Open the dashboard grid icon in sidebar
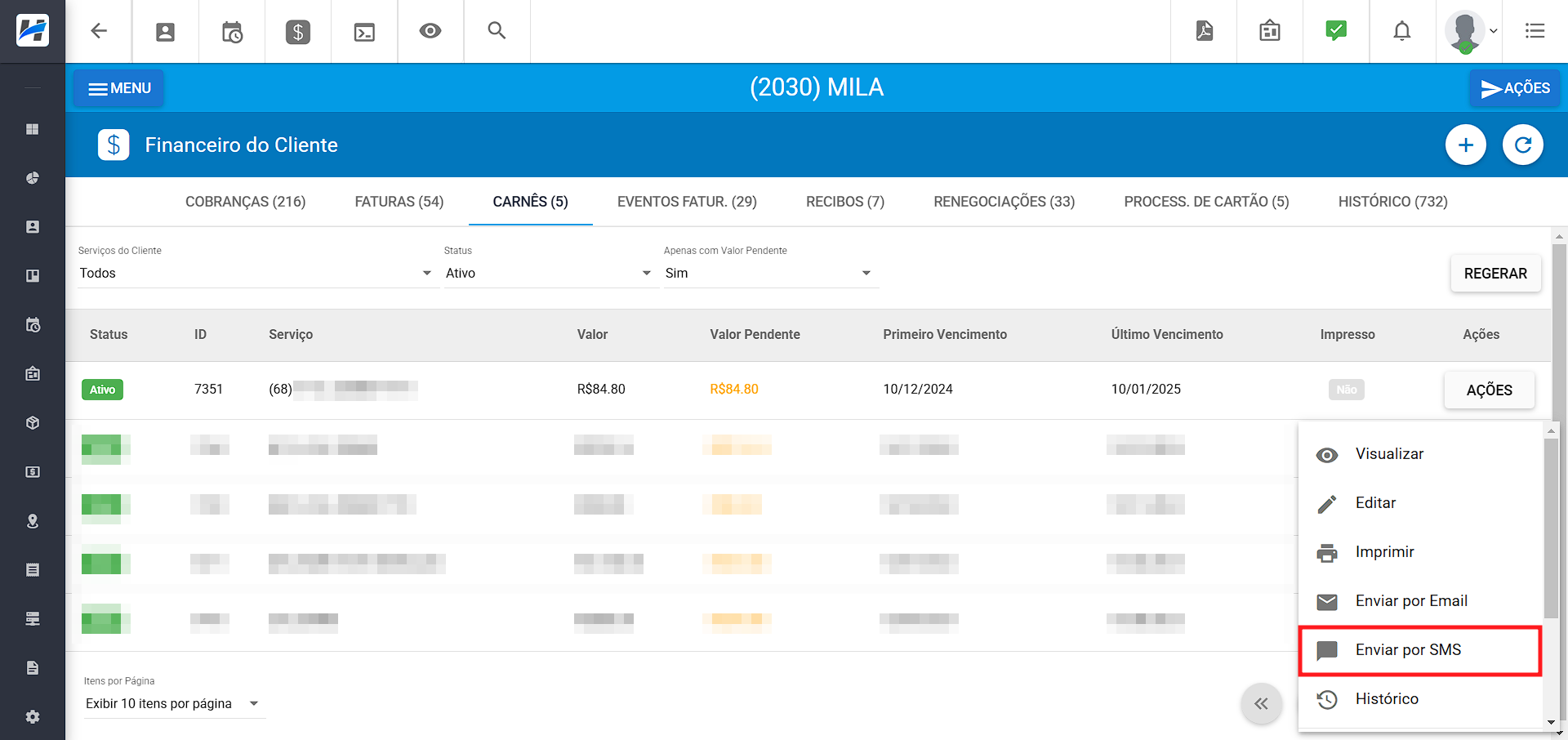The height and width of the screenshot is (740, 1568). [33, 129]
